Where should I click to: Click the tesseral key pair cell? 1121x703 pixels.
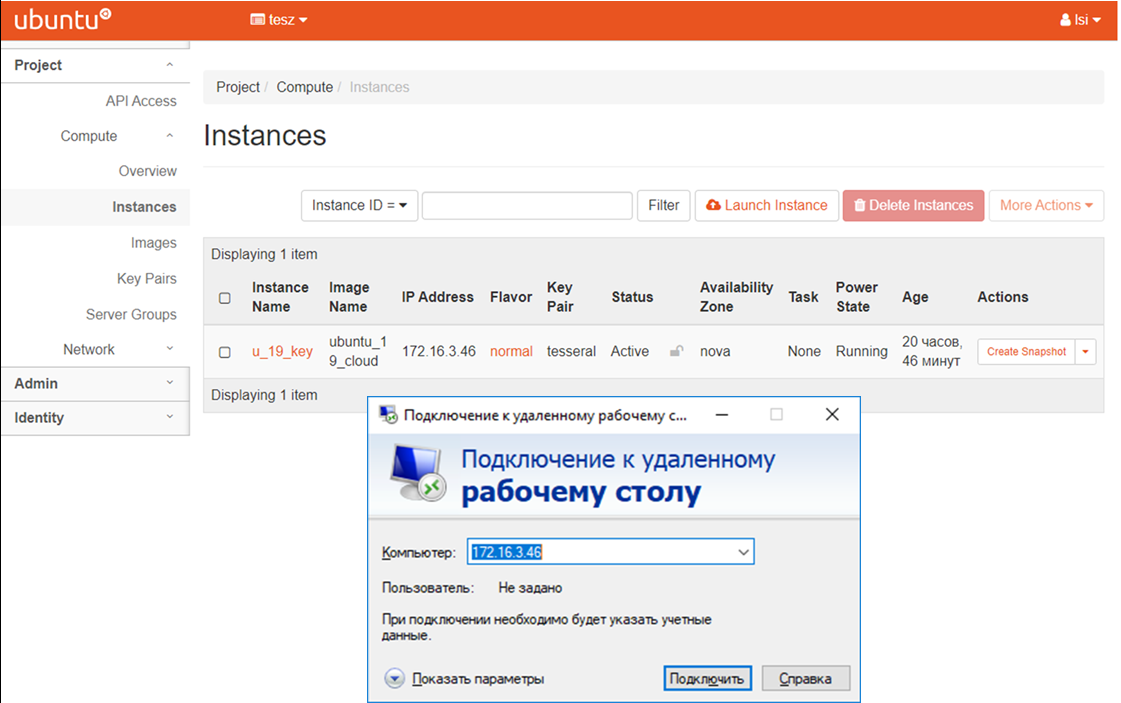pos(571,351)
